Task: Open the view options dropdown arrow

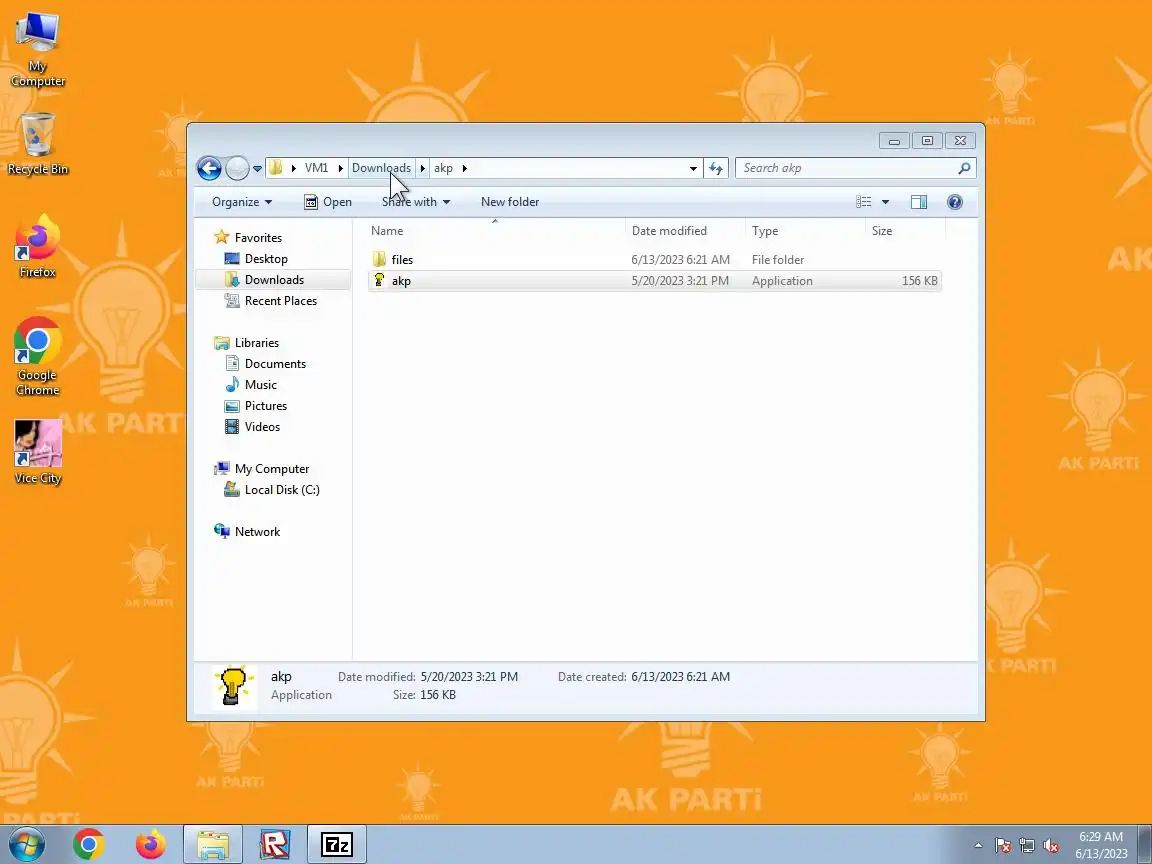Action: pyautogui.click(x=885, y=202)
